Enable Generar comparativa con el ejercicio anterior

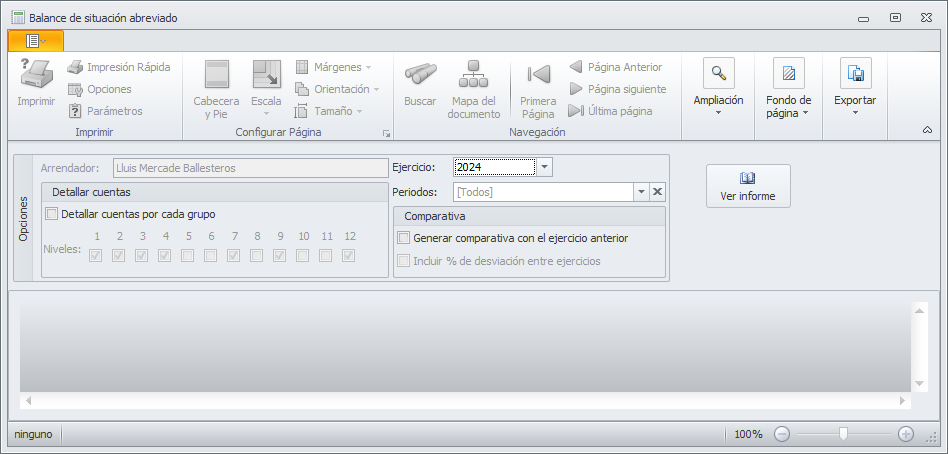[x=403, y=238]
